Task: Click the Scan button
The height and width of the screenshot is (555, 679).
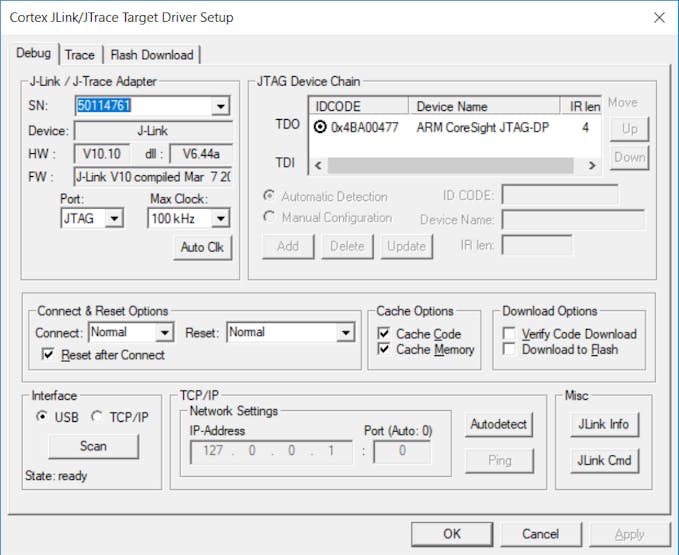Action: [x=94, y=446]
